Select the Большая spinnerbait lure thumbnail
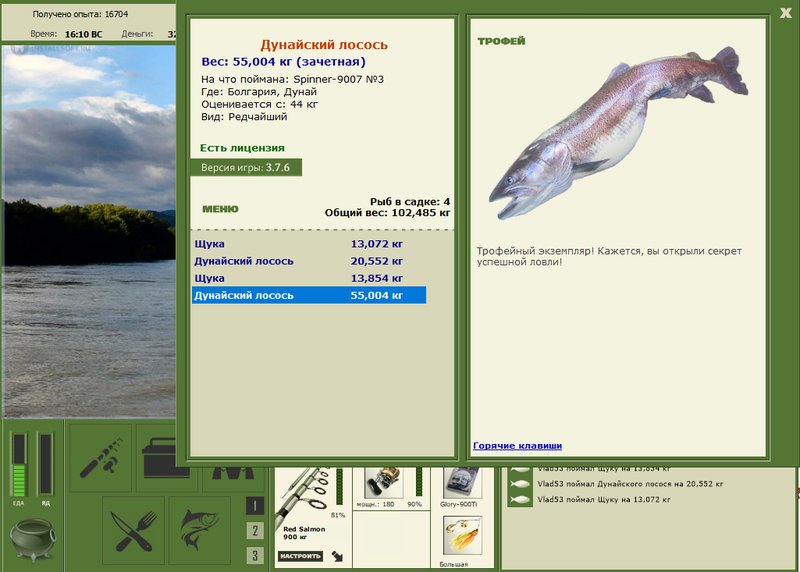800x572 pixels. (462, 536)
